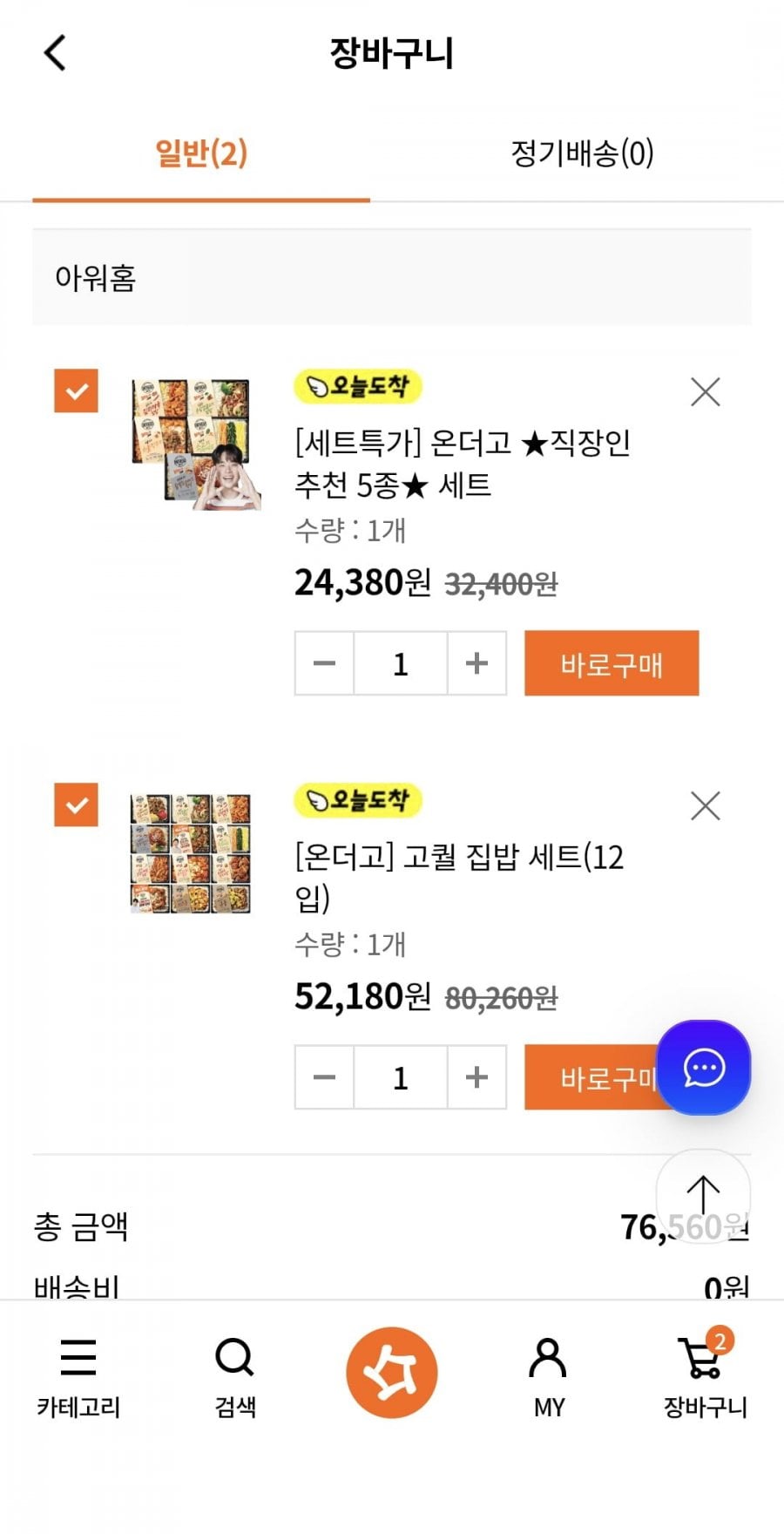Click quantity field of 직장인 추천 5종 세트
The image size is (784, 1534).
pyautogui.click(x=400, y=663)
